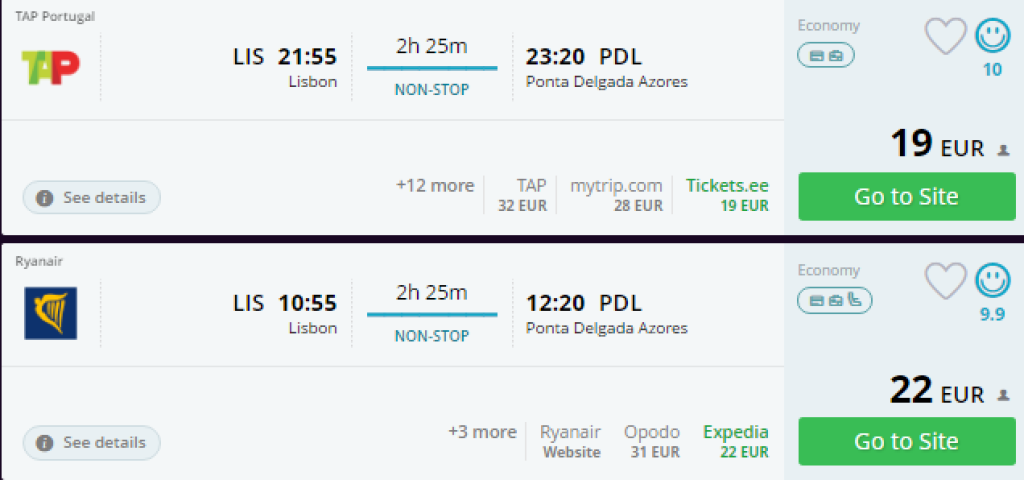Show +3 more booking providers

(x=482, y=432)
